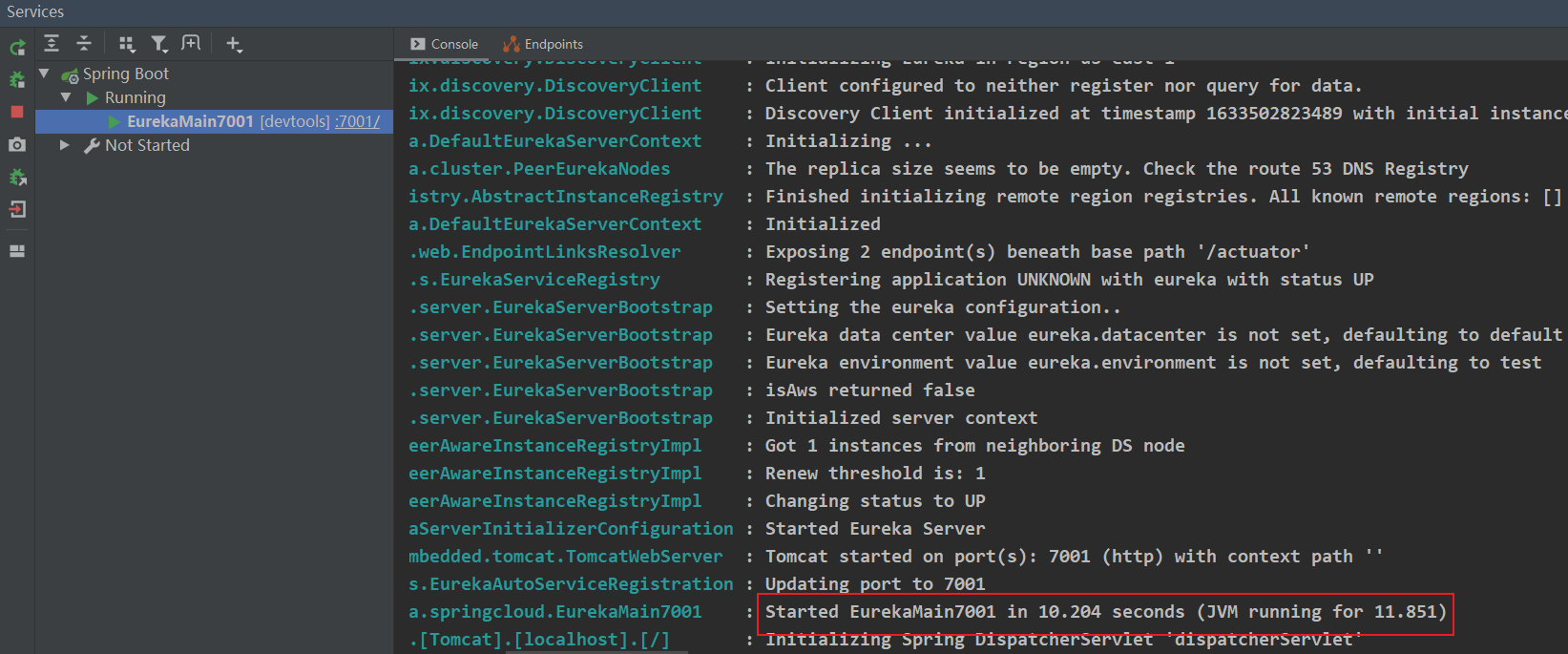Click 'Initialized server context' log line
The width and height of the screenshot is (1568, 654).
[901, 418]
